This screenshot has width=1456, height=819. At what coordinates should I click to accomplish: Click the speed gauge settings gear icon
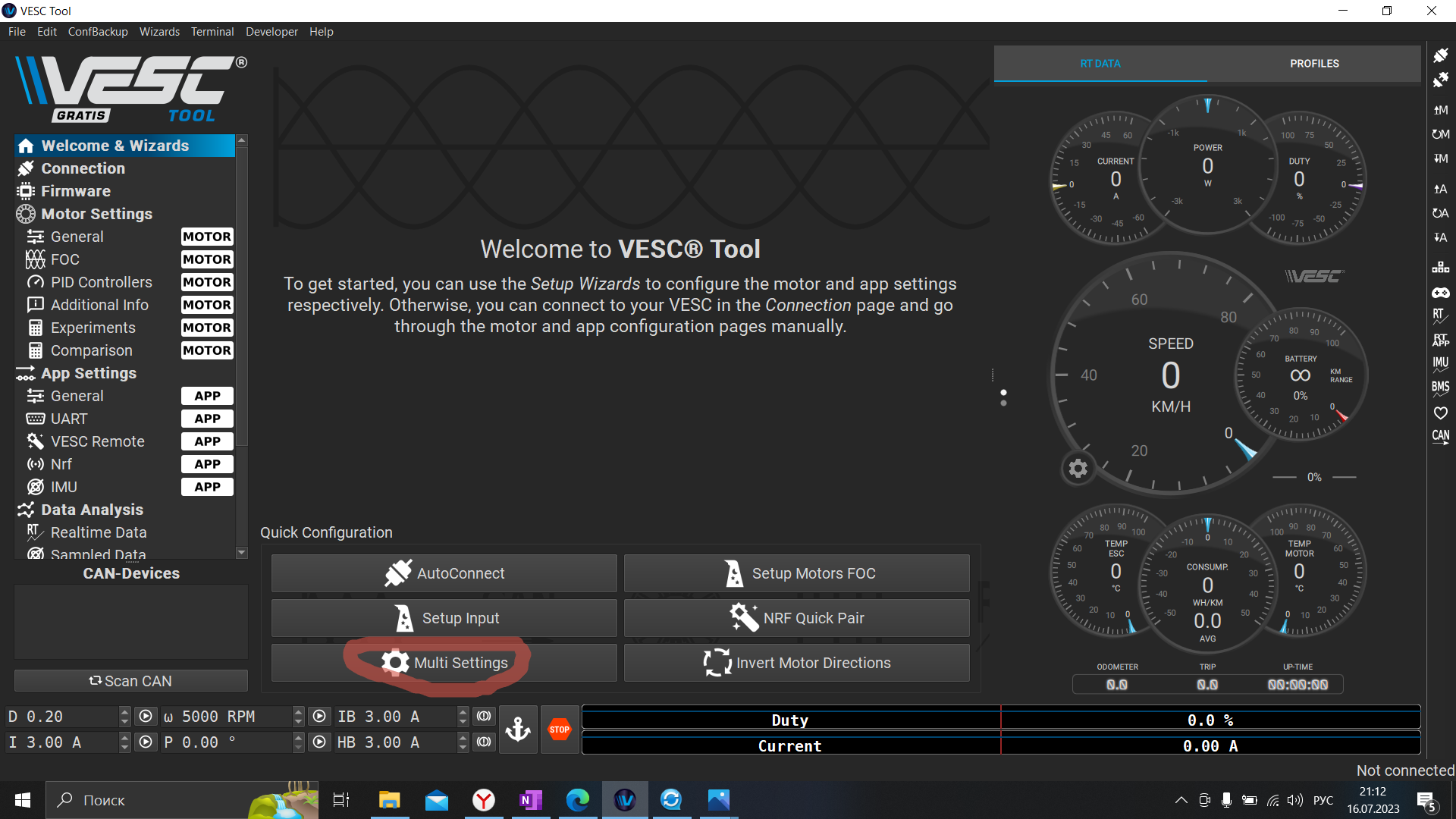coord(1078,469)
